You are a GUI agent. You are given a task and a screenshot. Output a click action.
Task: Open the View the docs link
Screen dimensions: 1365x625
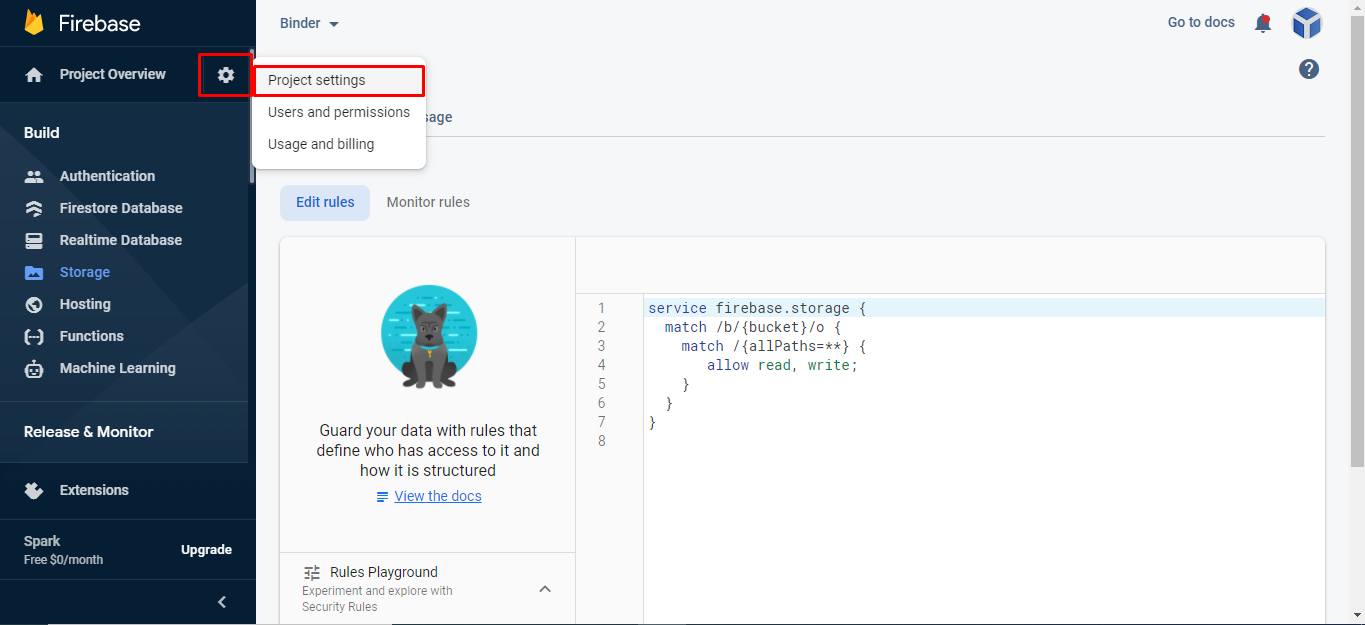click(437, 496)
